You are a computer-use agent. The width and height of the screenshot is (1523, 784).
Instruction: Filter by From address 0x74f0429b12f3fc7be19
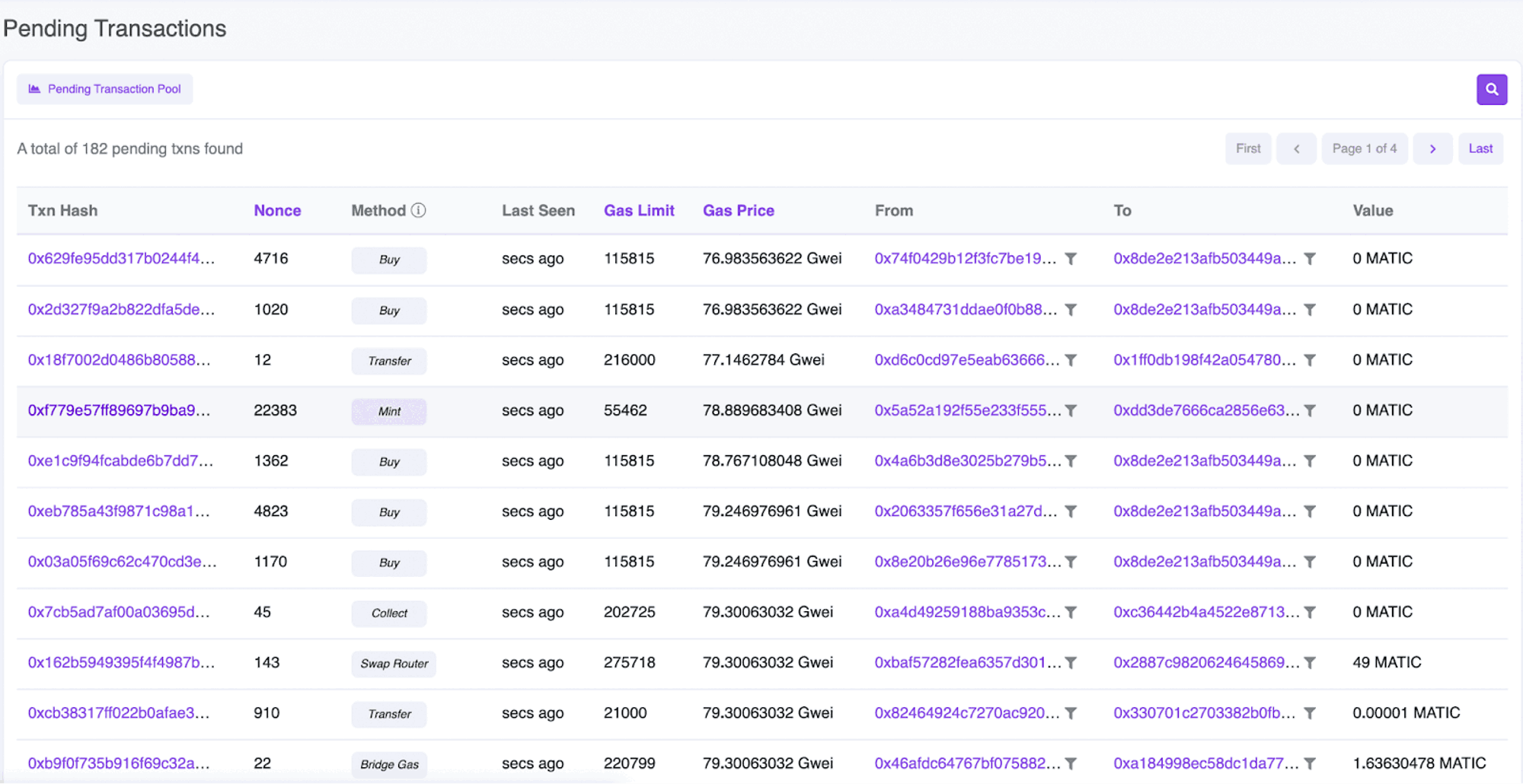1071,259
